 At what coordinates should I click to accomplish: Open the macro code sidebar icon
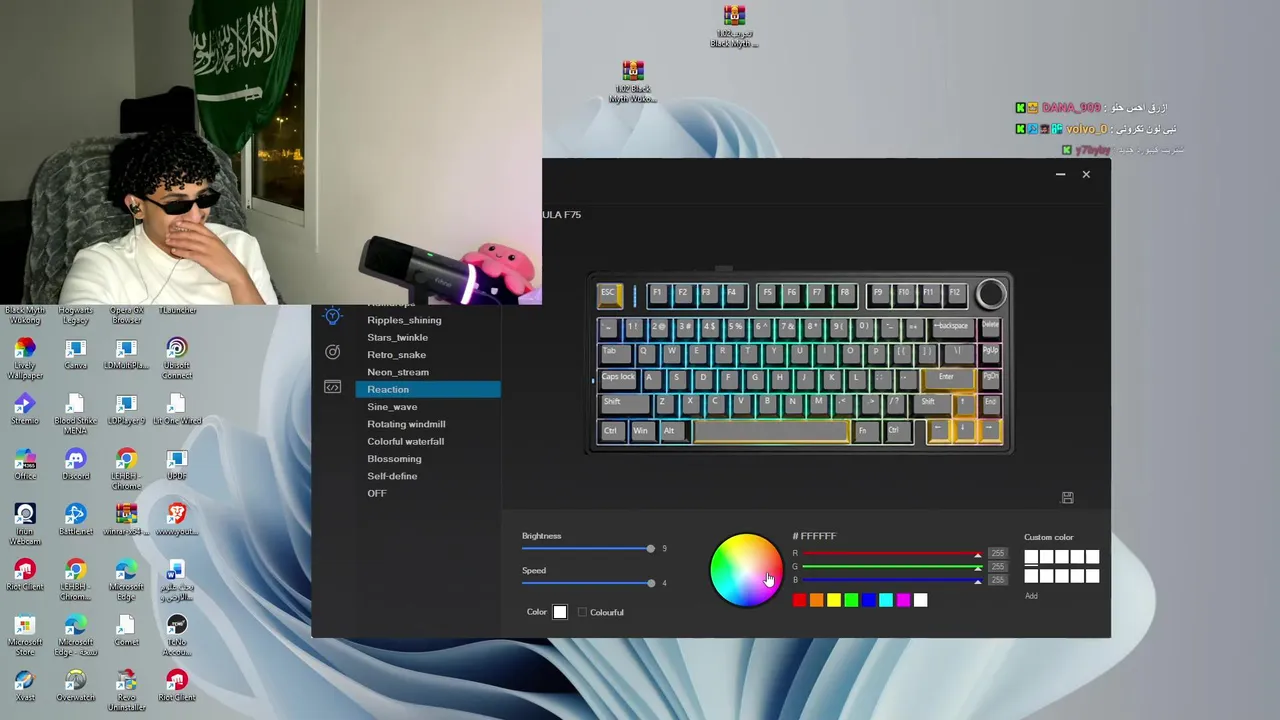tap(332, 388)
